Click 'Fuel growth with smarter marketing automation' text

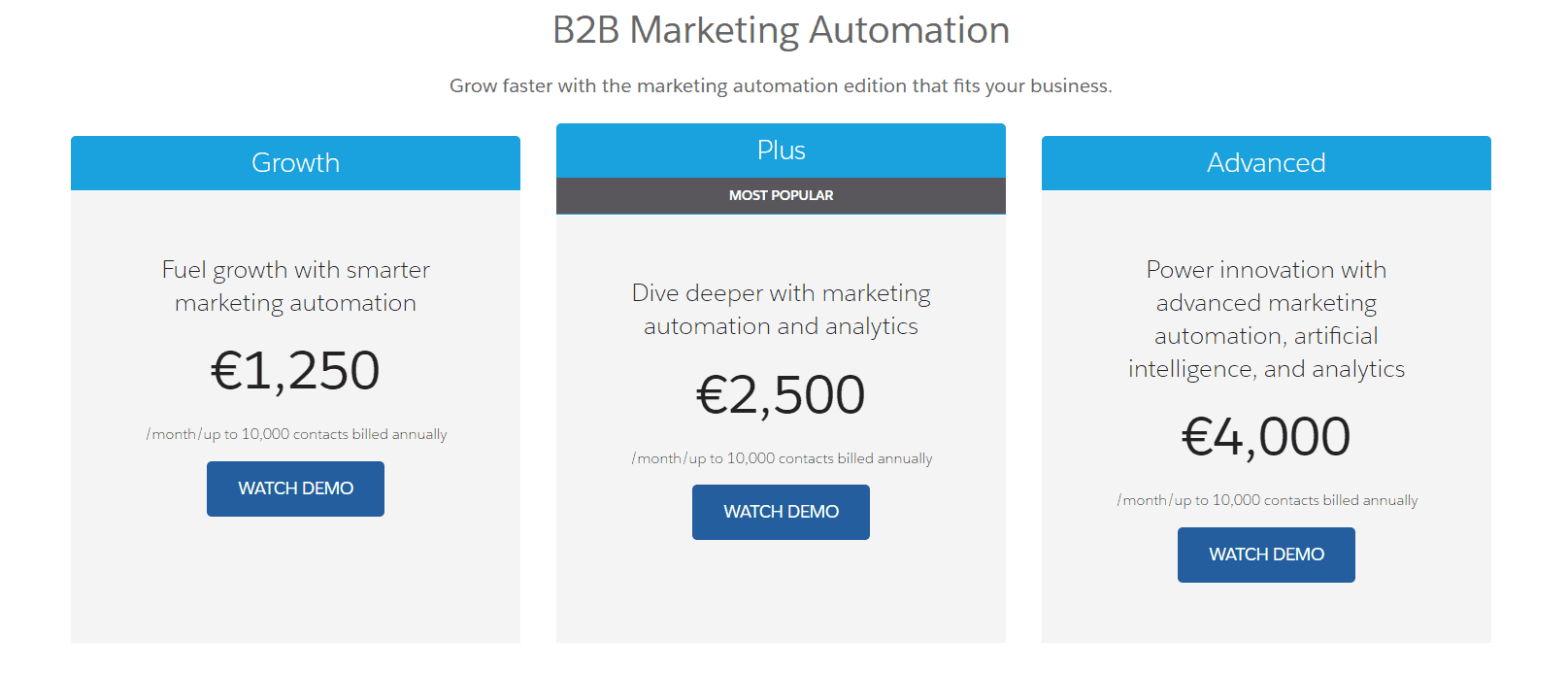pos(295,286)
